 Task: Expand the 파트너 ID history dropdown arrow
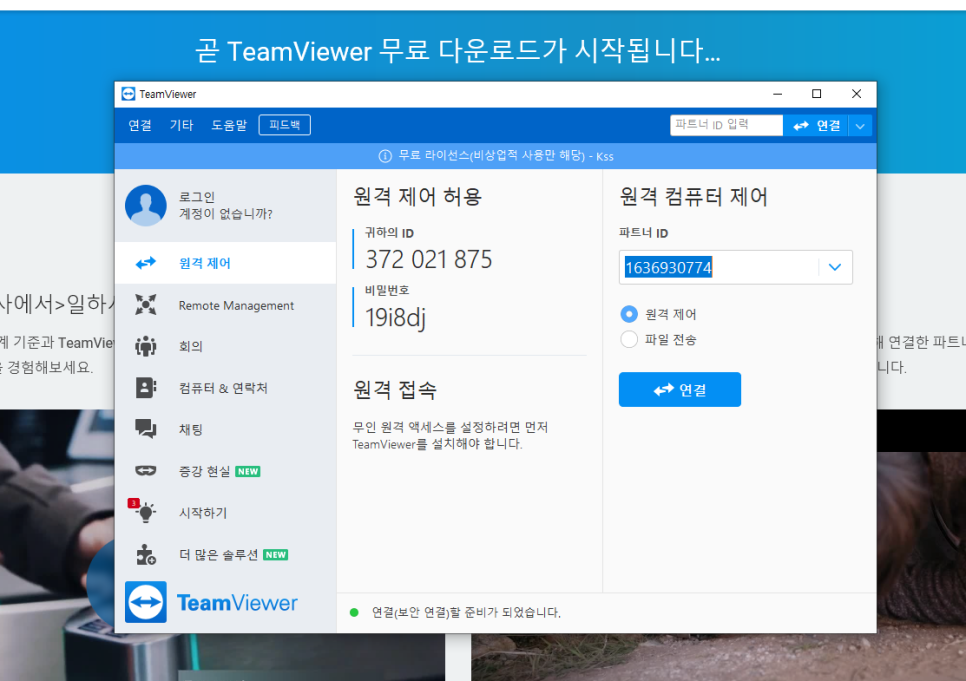pyautogui.click(x=835, y=267)
